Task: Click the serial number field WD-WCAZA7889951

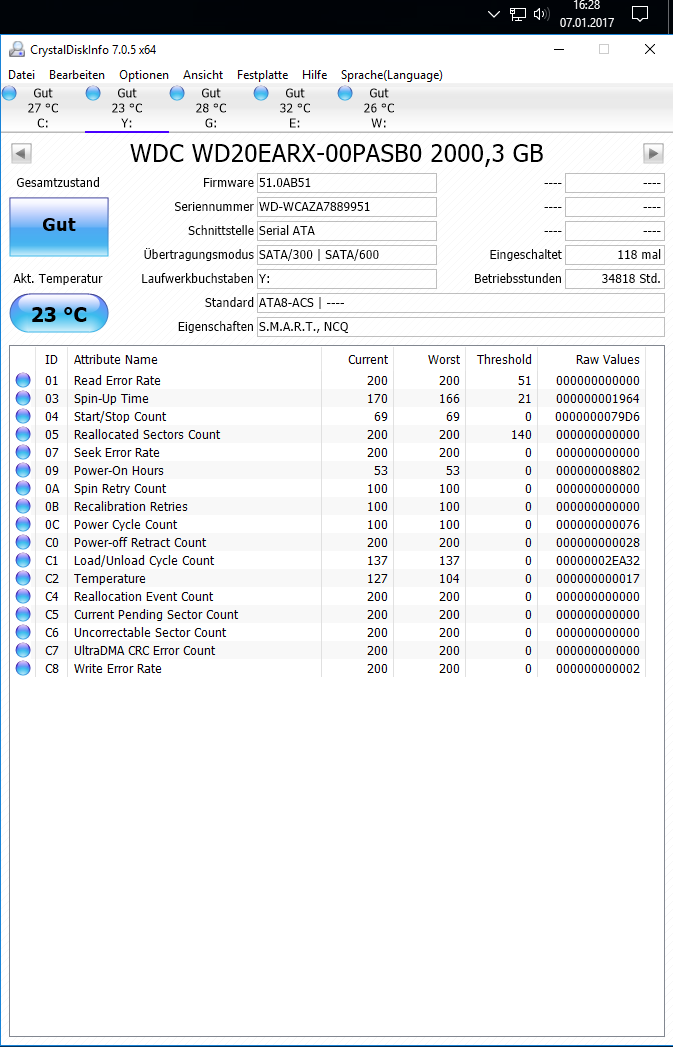Action: click(x=347, y=207)
